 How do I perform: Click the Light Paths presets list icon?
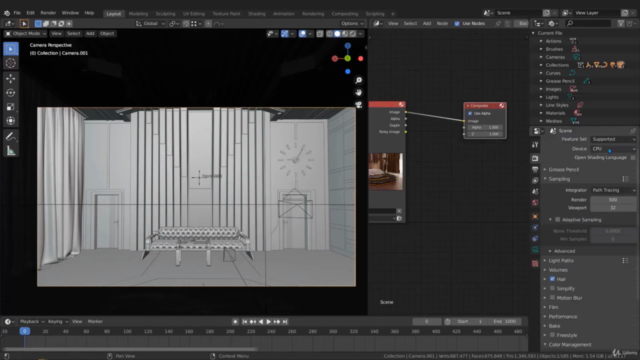click(625, 260)
